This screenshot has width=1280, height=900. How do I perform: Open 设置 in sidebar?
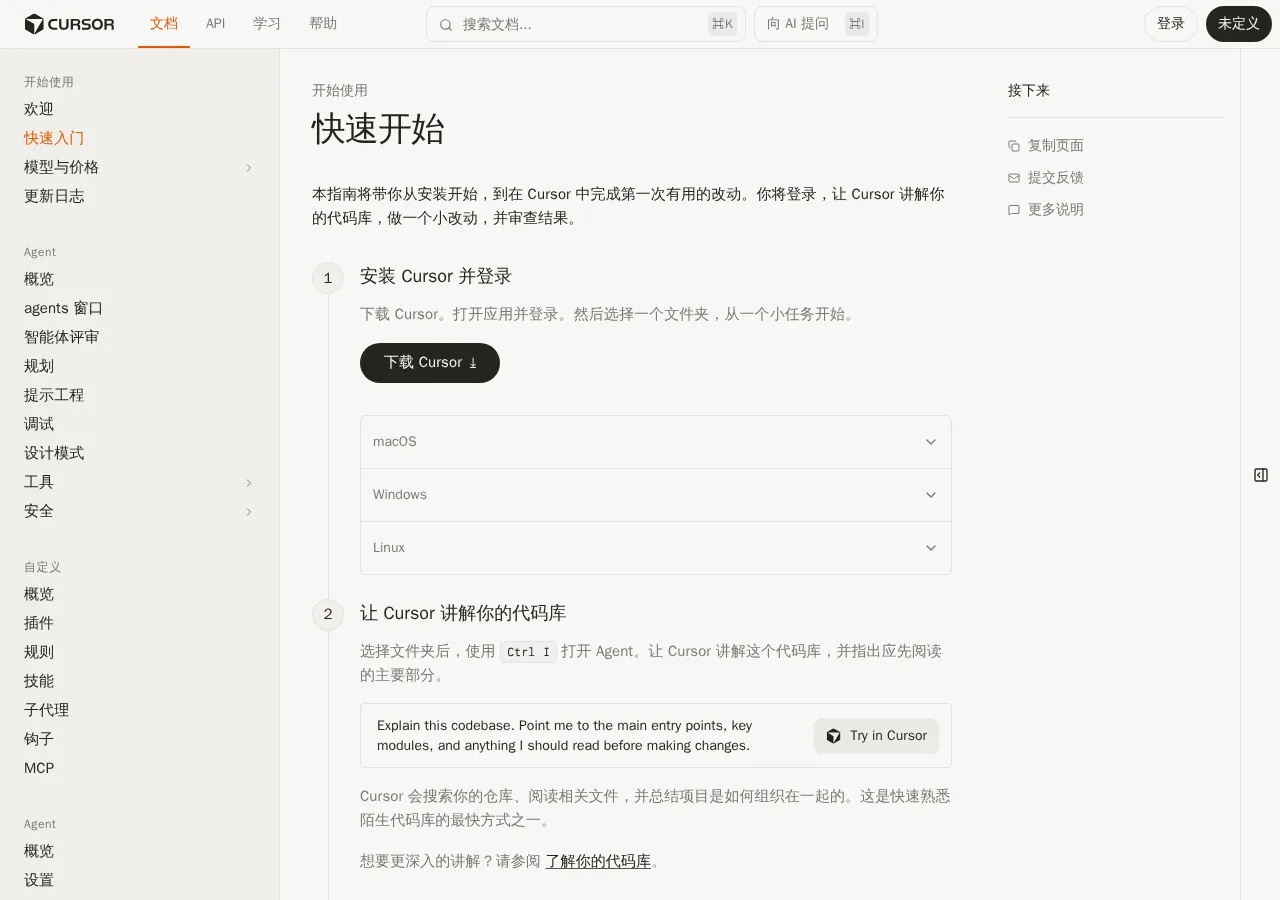pos(39,881)
